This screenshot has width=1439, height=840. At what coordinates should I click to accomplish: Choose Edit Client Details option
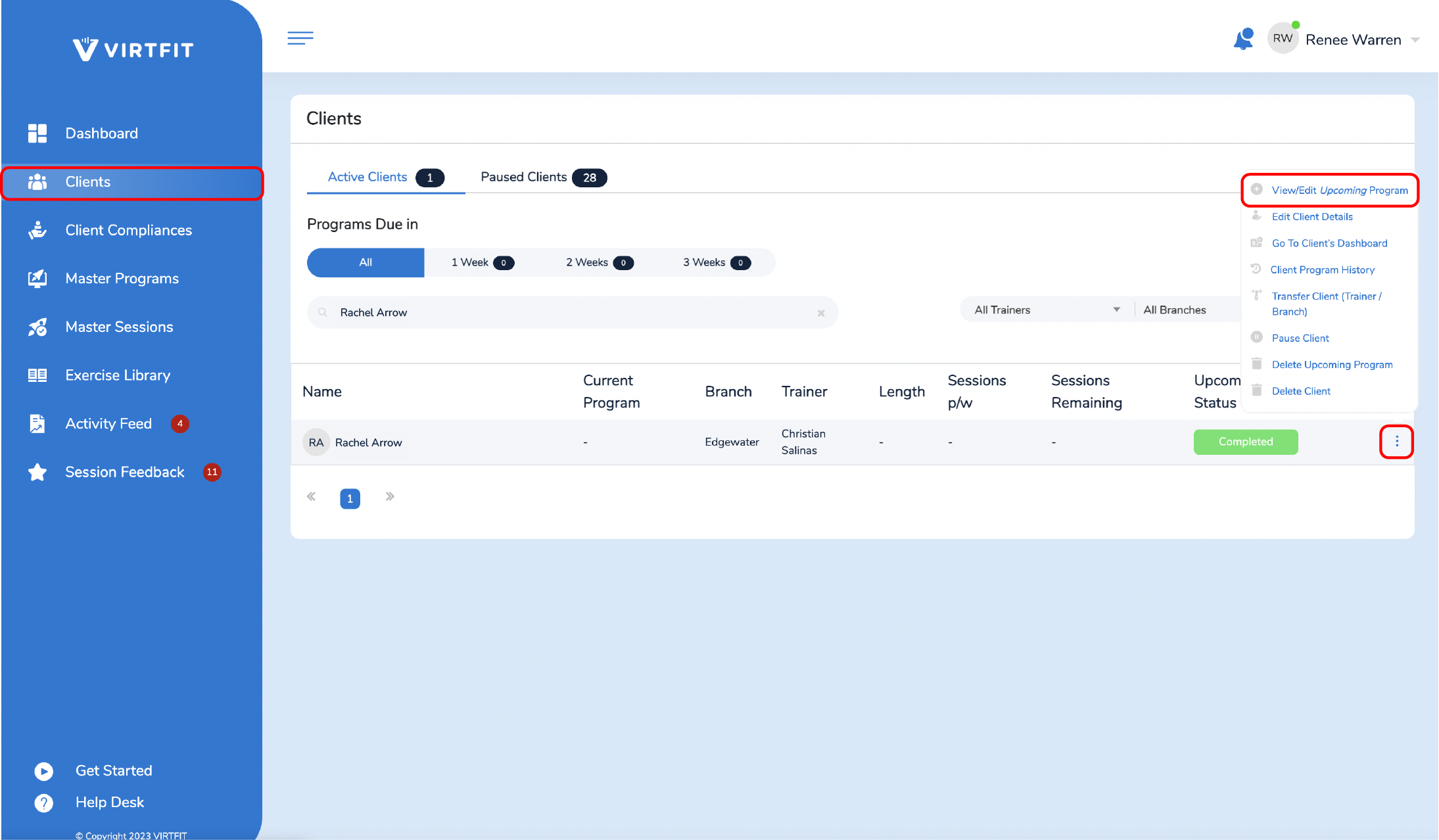tap(1311, 217)
